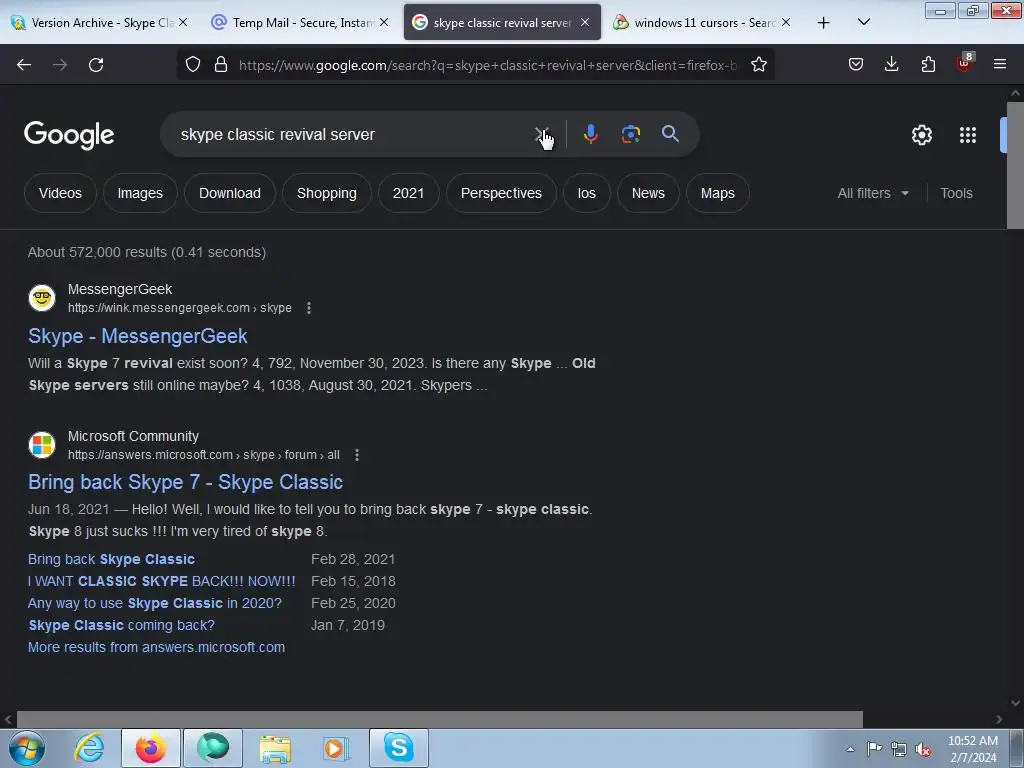Image resolution: width=1024 pixels, height=768 pixels.
Task: Show hidden system tray icons
Action: coord(850,749)
